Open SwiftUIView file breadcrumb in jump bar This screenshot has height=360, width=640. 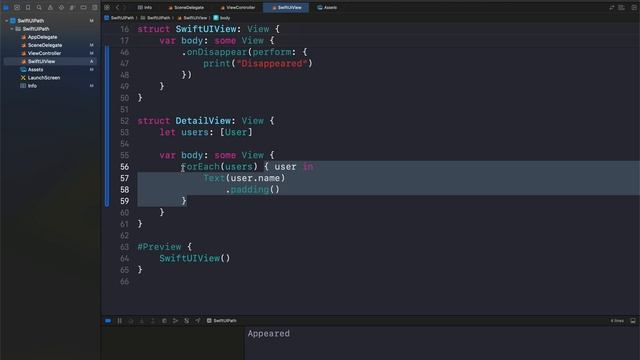[192, 18]
